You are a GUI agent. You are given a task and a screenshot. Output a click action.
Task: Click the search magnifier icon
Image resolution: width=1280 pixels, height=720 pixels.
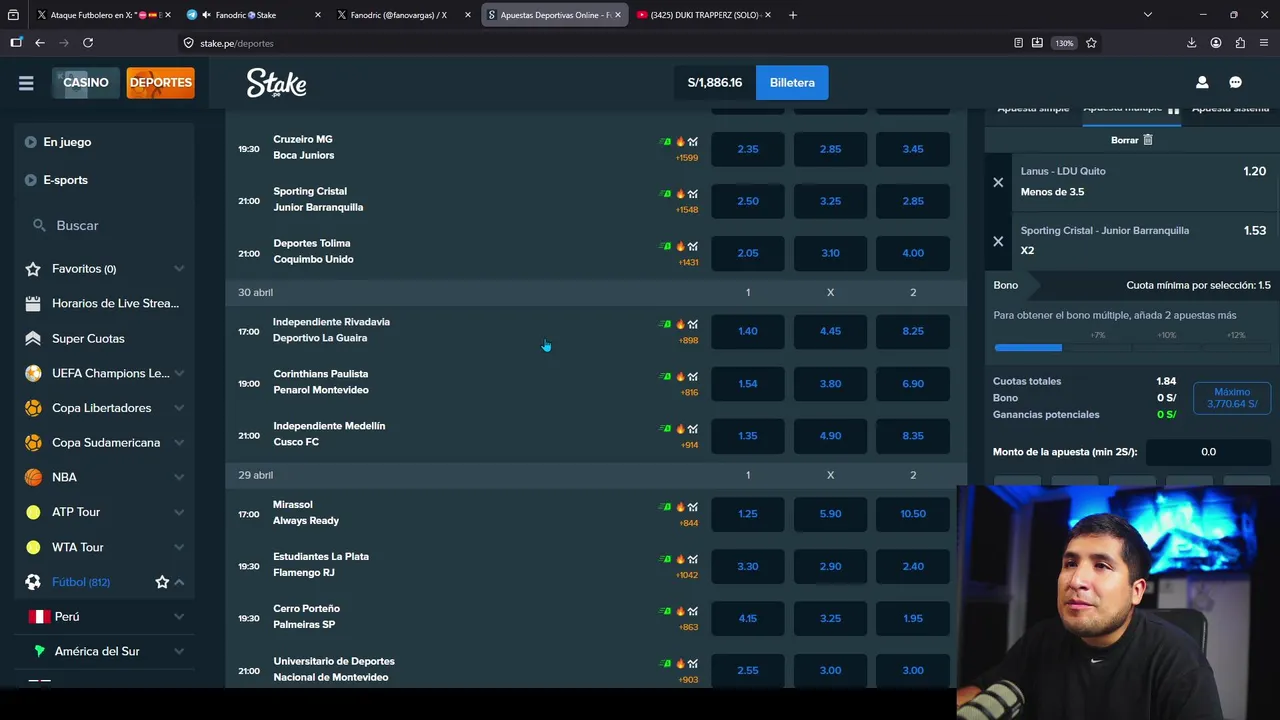point(39,226)
